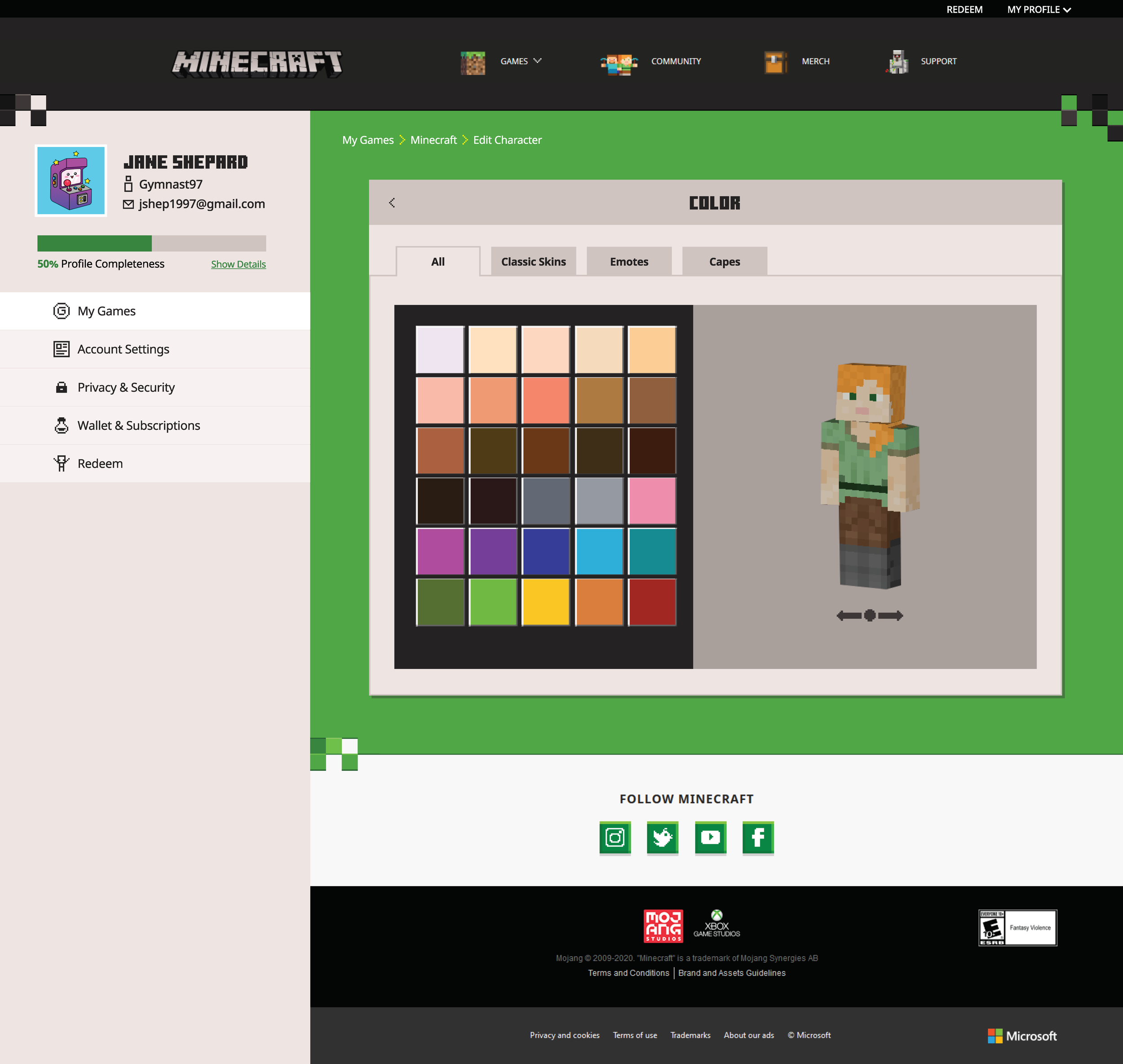
Task: Rotate character right with arrow
Action: [891, 615]
